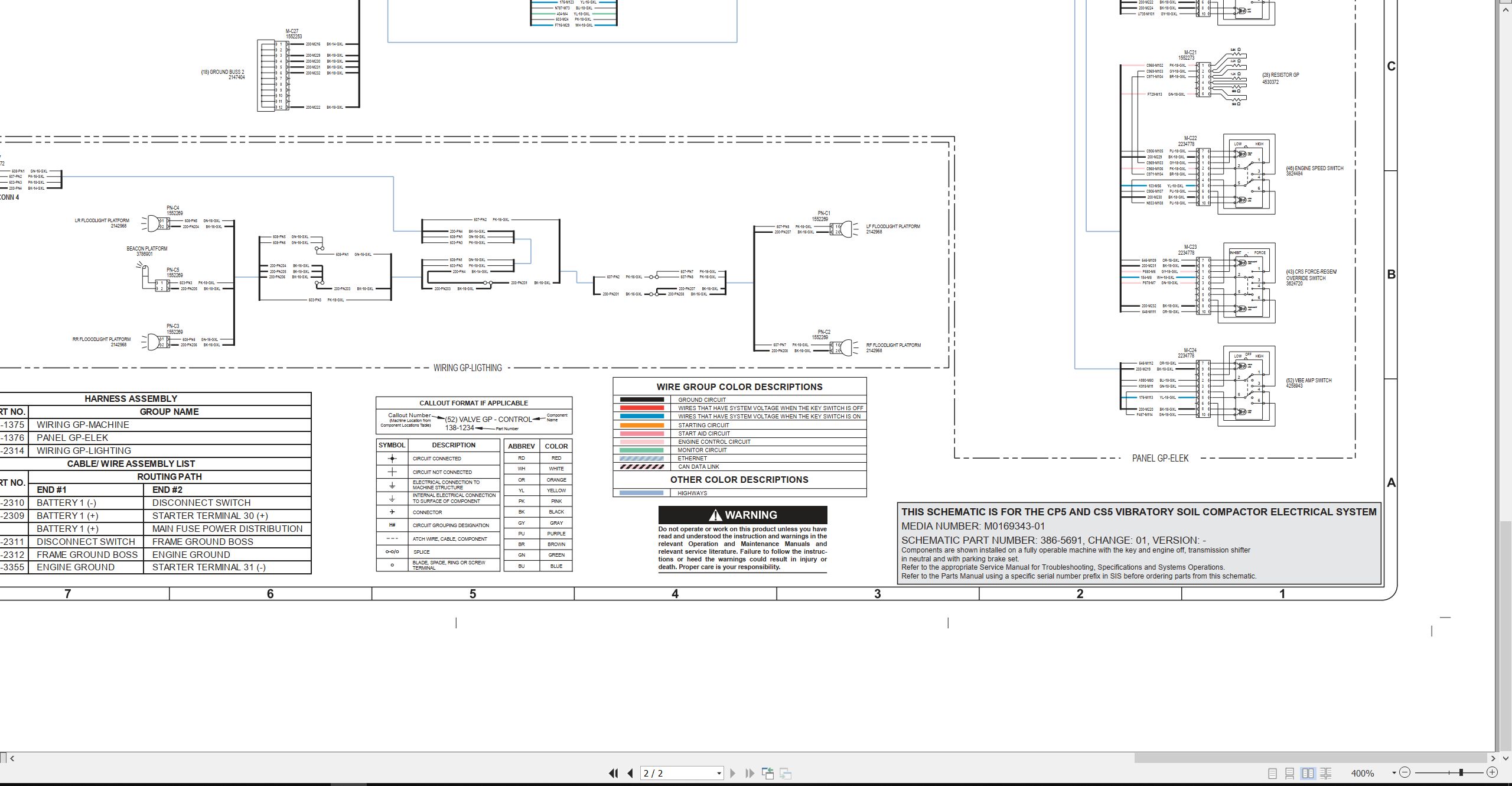
Task: Click the next view icon
Action: [x=786, y=773]
